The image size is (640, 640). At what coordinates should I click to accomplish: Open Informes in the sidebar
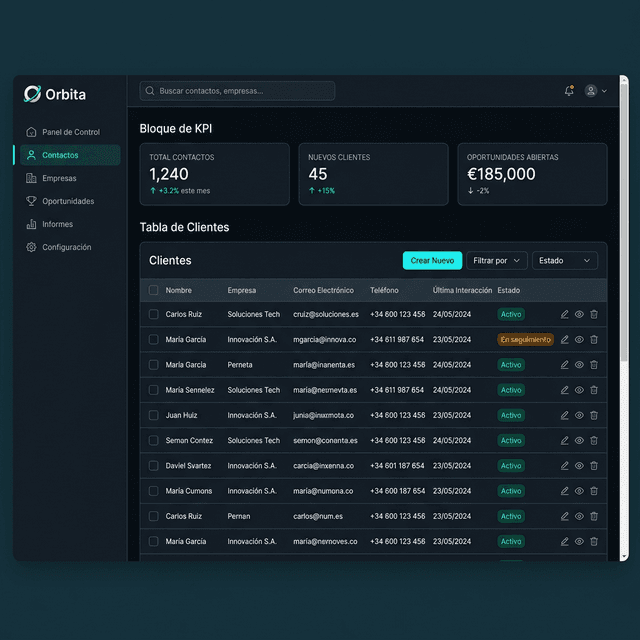[70, 224]
